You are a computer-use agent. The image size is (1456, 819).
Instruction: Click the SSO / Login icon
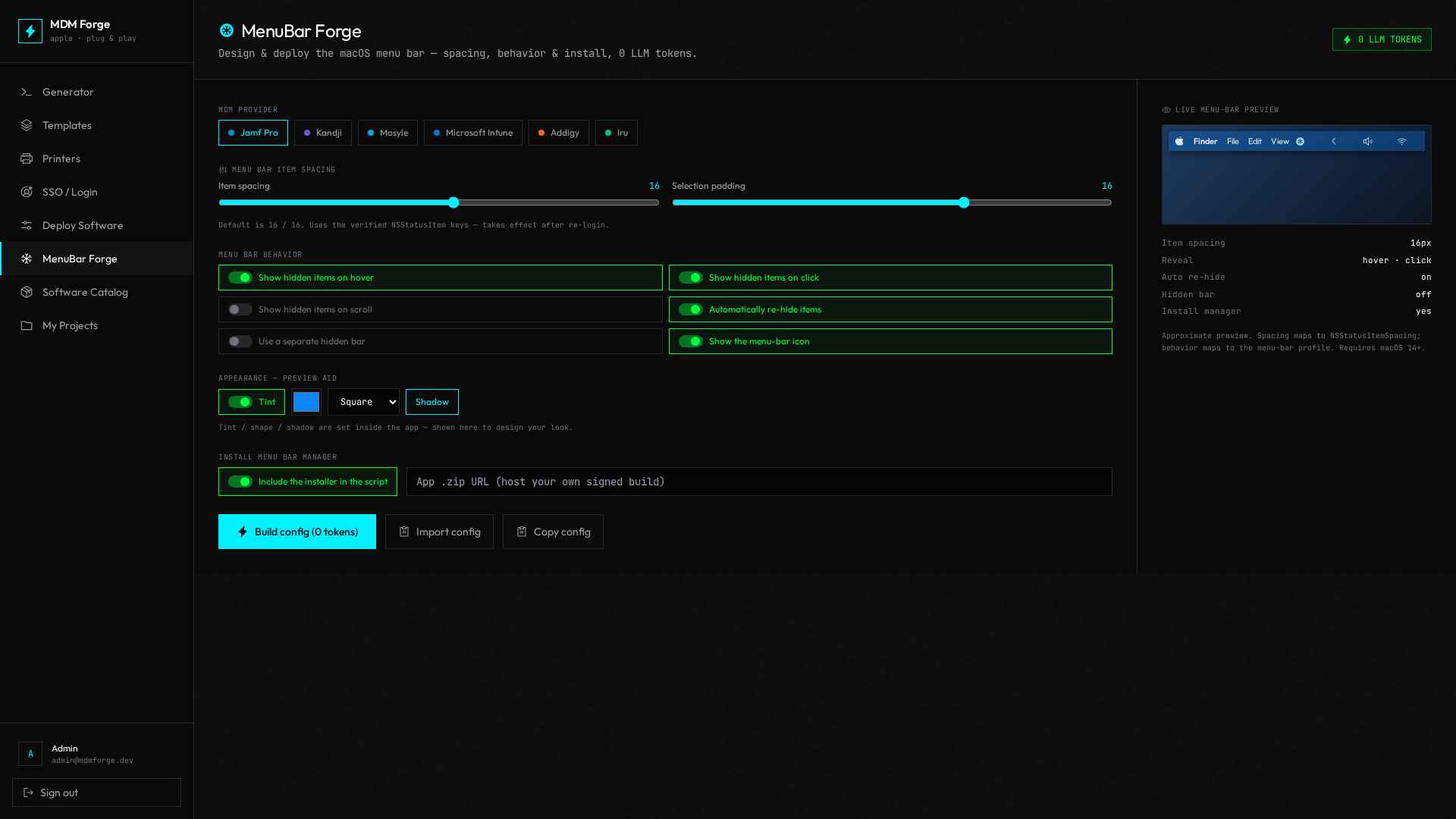point(27,192)
